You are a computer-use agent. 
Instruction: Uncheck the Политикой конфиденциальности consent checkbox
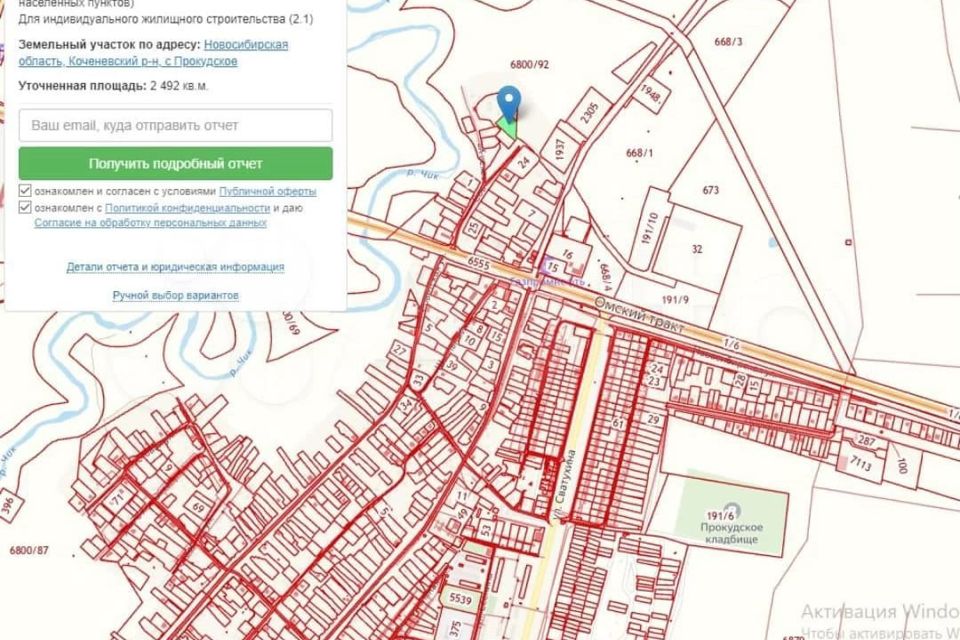coord(25,208)
